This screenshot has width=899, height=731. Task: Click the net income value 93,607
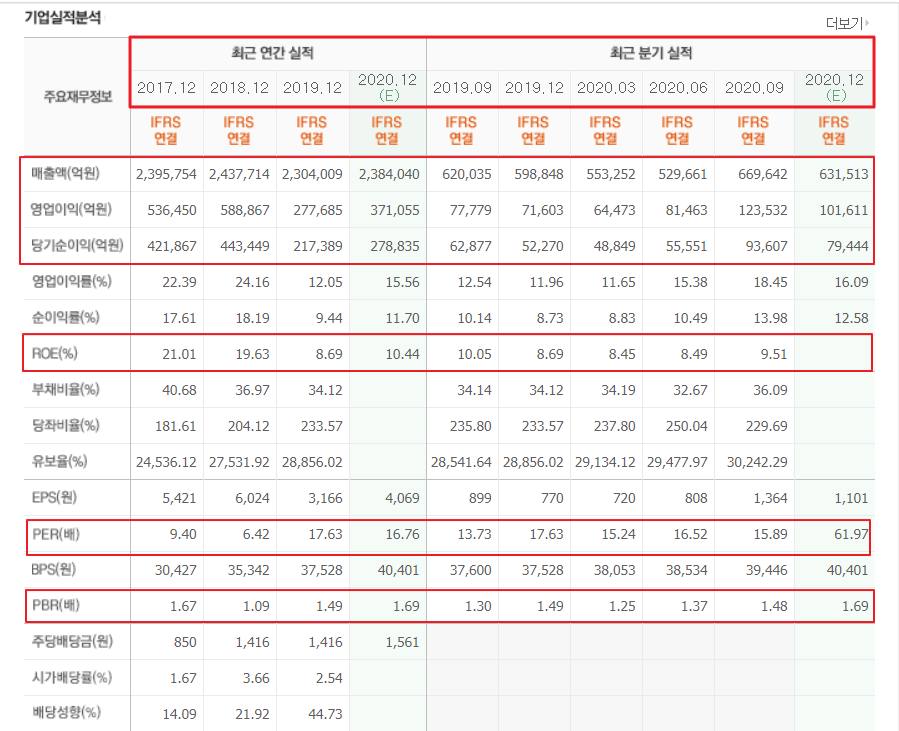[x=767, y=247]
